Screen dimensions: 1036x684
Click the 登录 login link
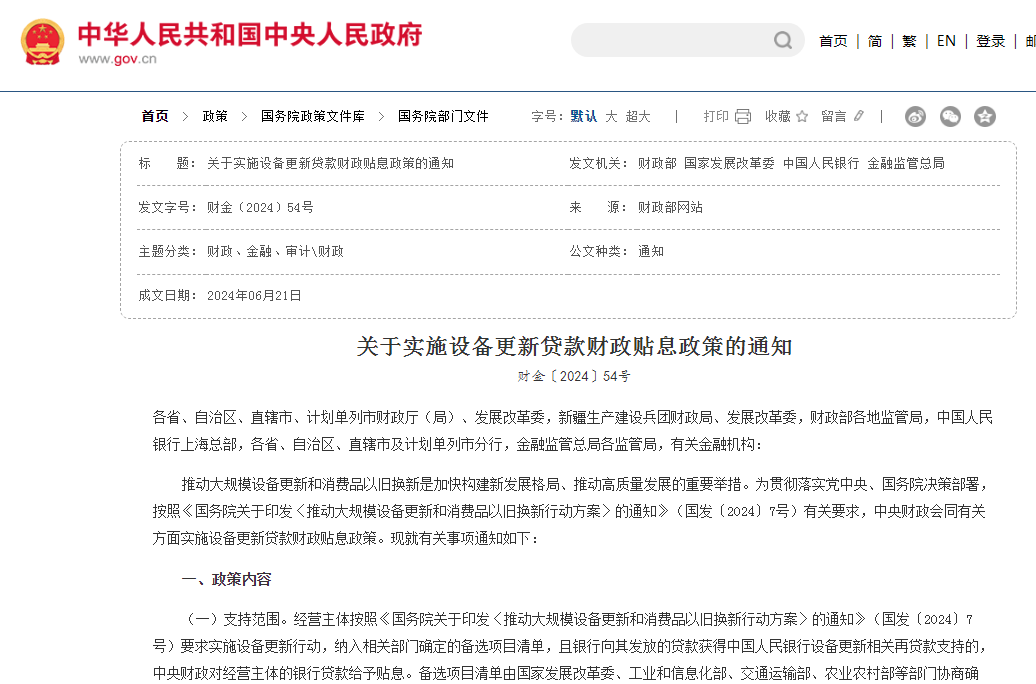point(991,41)
